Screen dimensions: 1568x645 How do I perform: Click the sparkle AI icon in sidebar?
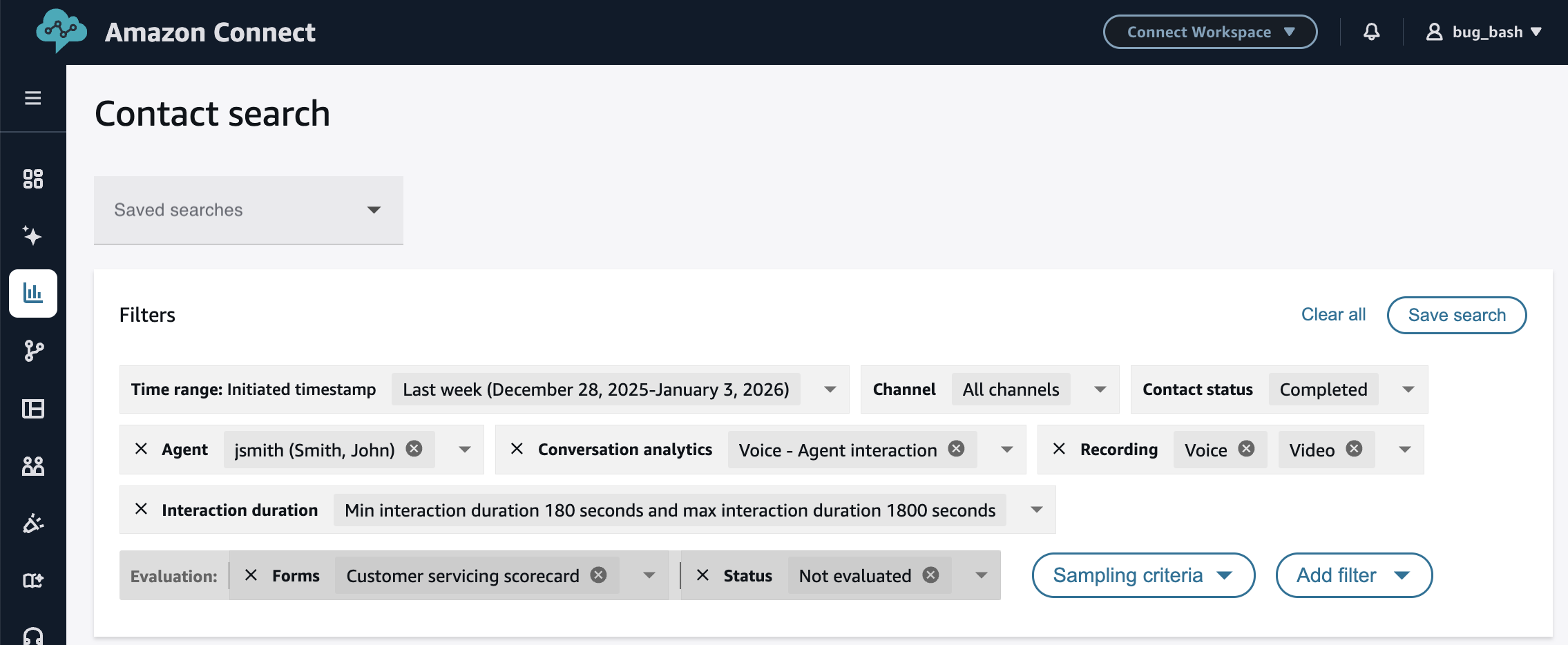32,235
